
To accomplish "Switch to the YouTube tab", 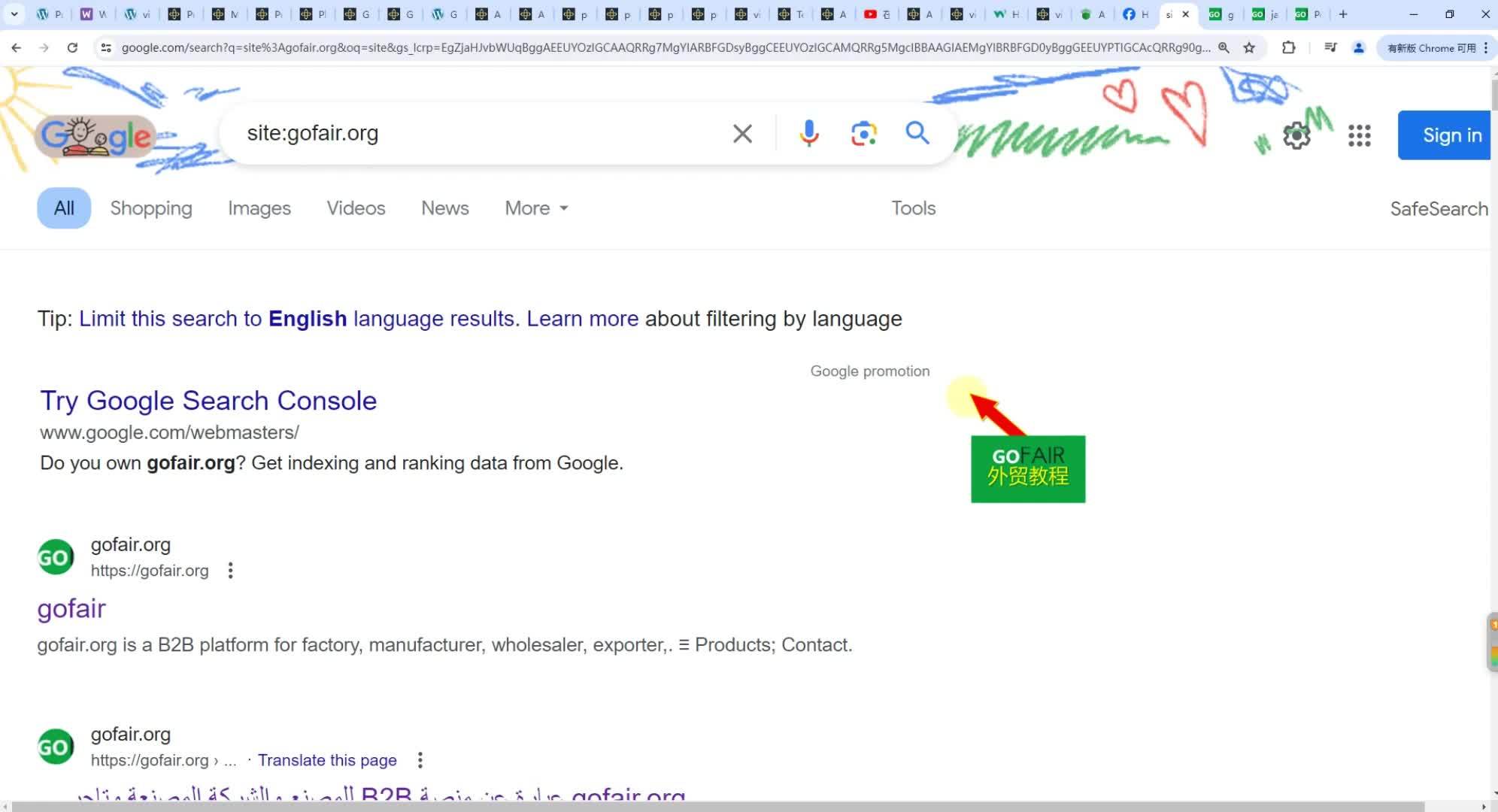I will click(876, 14).
